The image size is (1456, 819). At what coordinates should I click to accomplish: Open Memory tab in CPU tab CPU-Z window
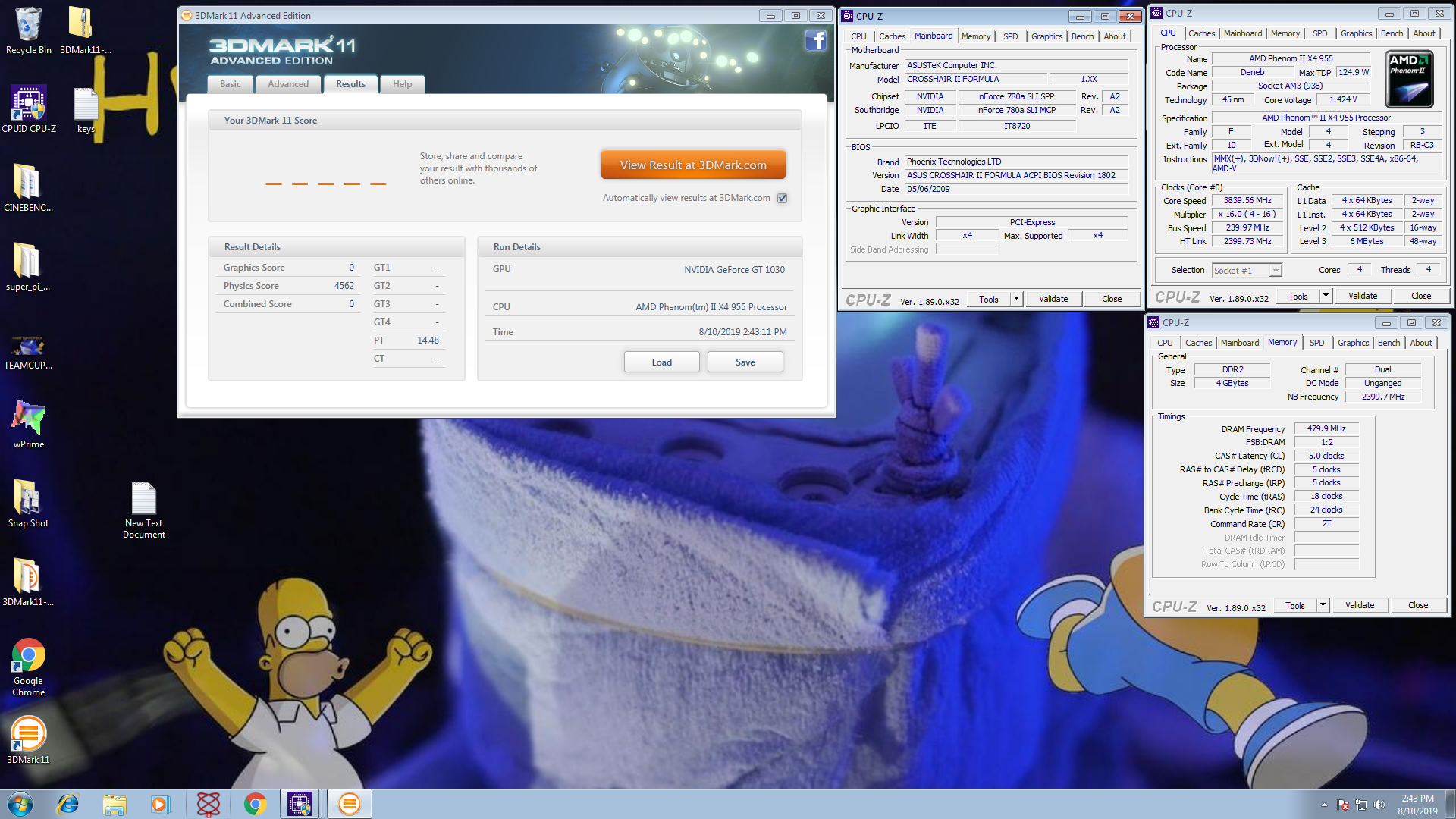pyautogui.click(x=1285, y=33)
